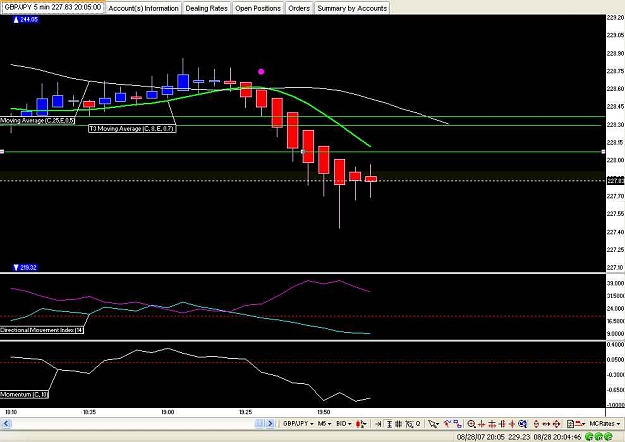
Task: Click the 229.23 value in status bar
Action: click(519, 437)
